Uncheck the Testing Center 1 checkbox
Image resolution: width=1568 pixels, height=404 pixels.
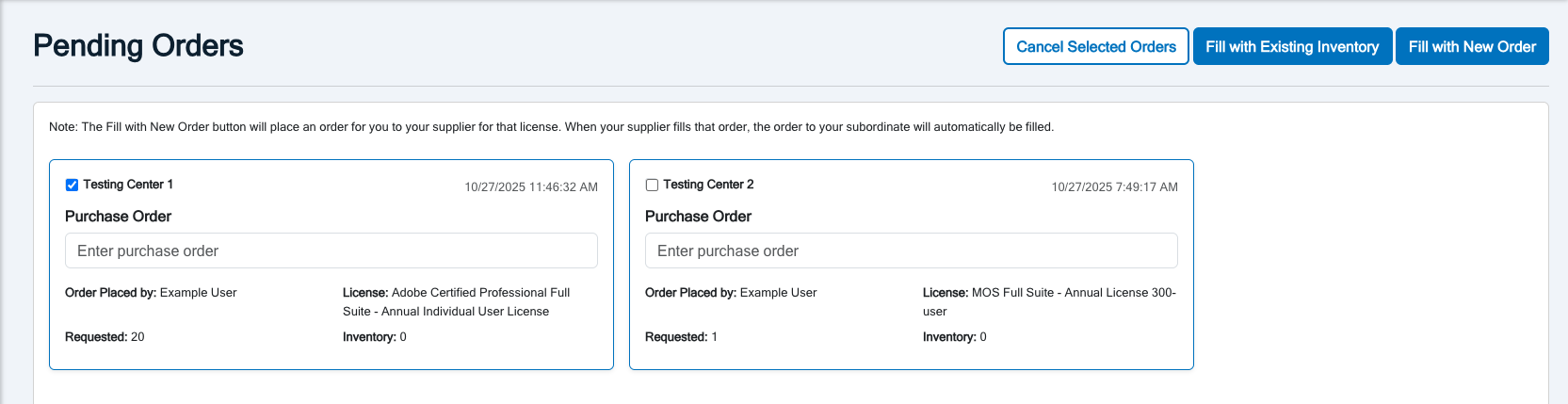[x=72, y=185]
